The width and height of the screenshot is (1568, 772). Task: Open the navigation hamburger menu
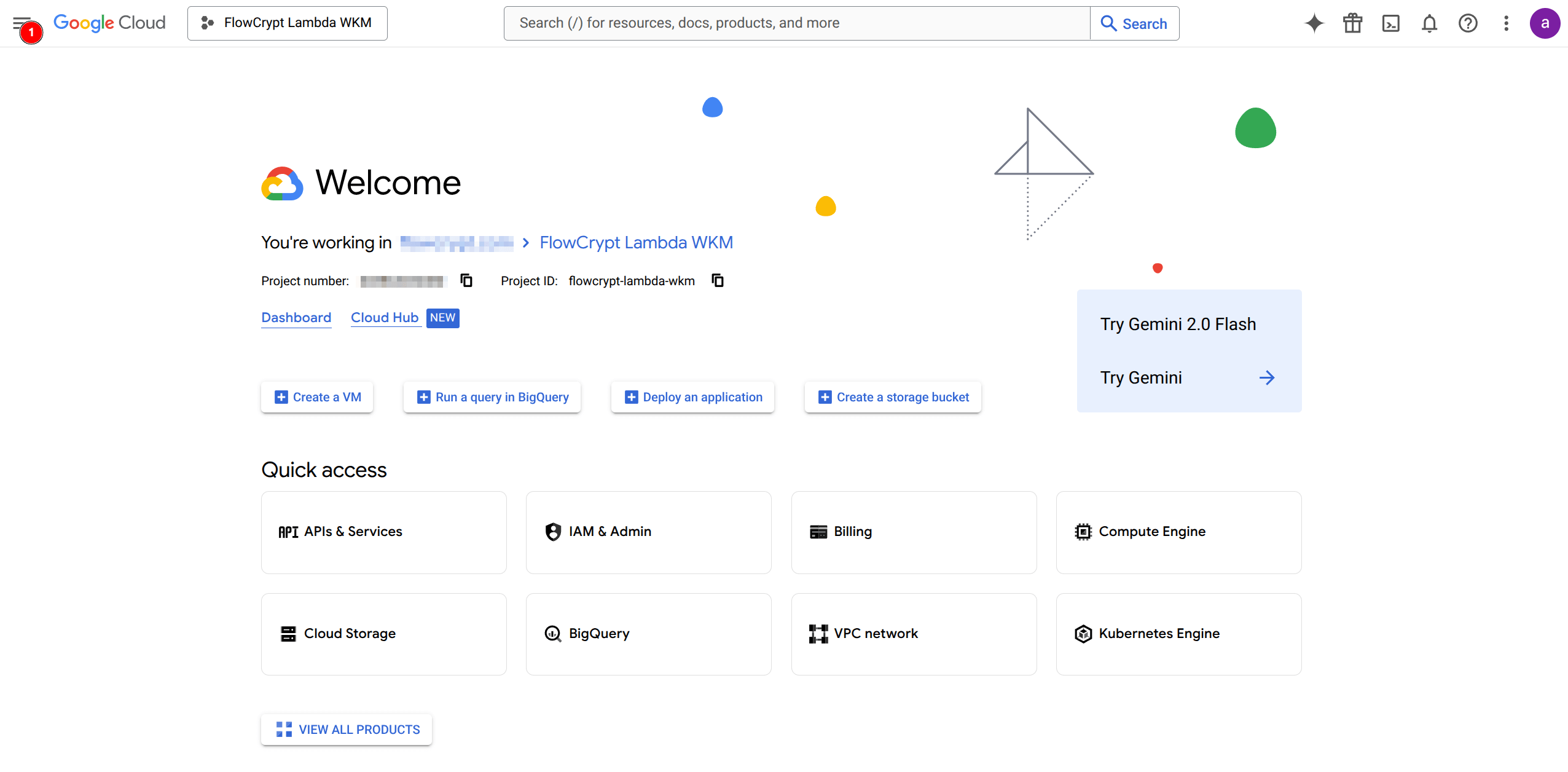(22, 23)
